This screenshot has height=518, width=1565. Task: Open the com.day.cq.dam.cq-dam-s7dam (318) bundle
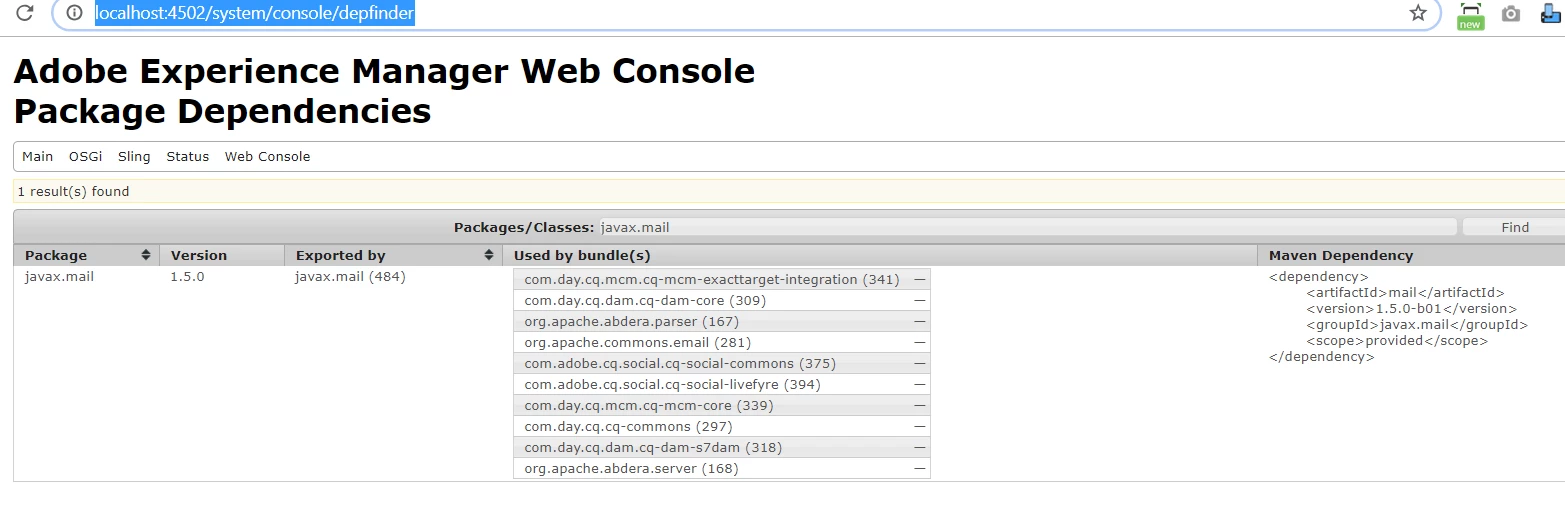tap(653, 447)
